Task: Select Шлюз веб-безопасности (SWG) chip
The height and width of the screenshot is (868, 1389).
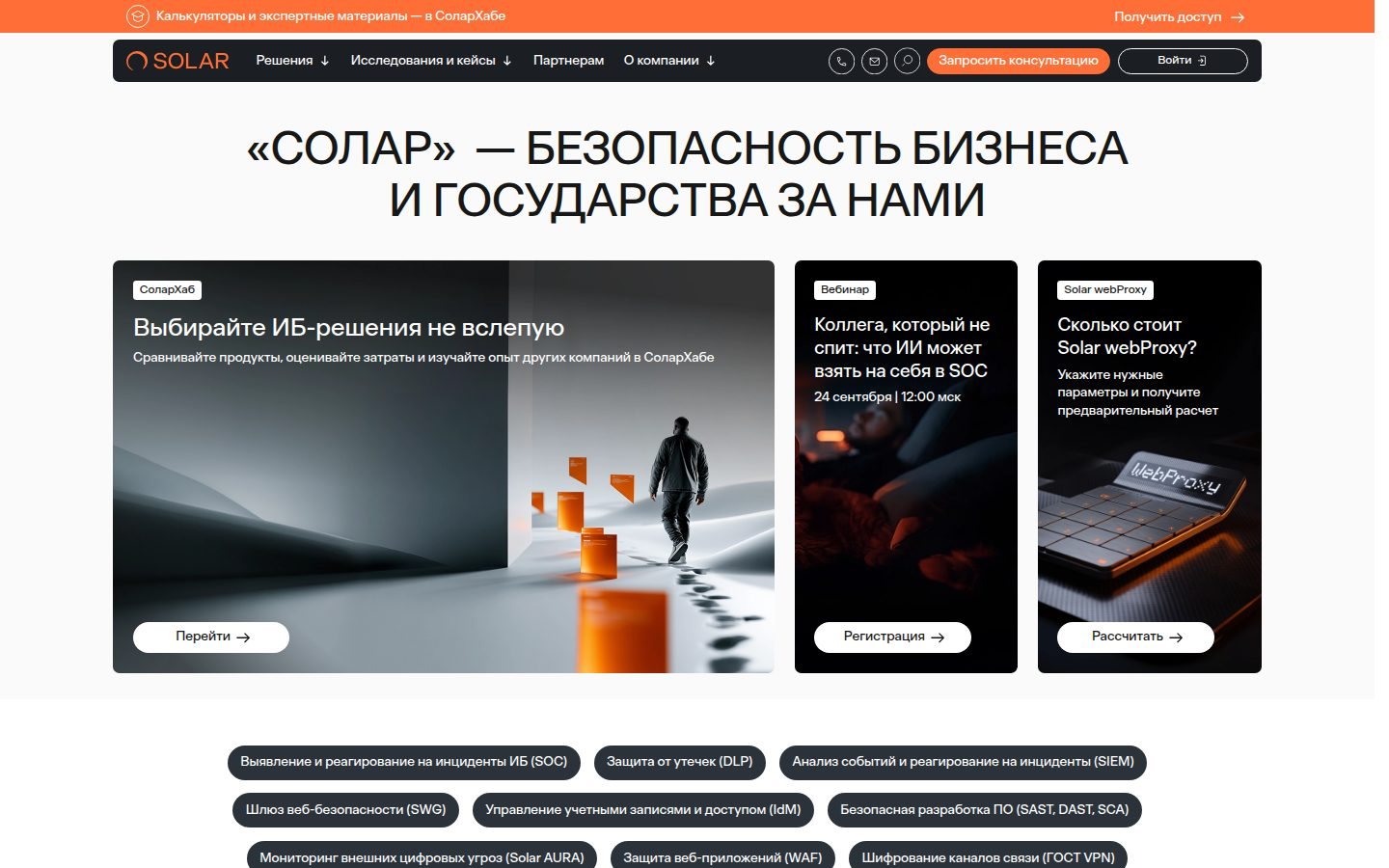Action: [345, 810]
